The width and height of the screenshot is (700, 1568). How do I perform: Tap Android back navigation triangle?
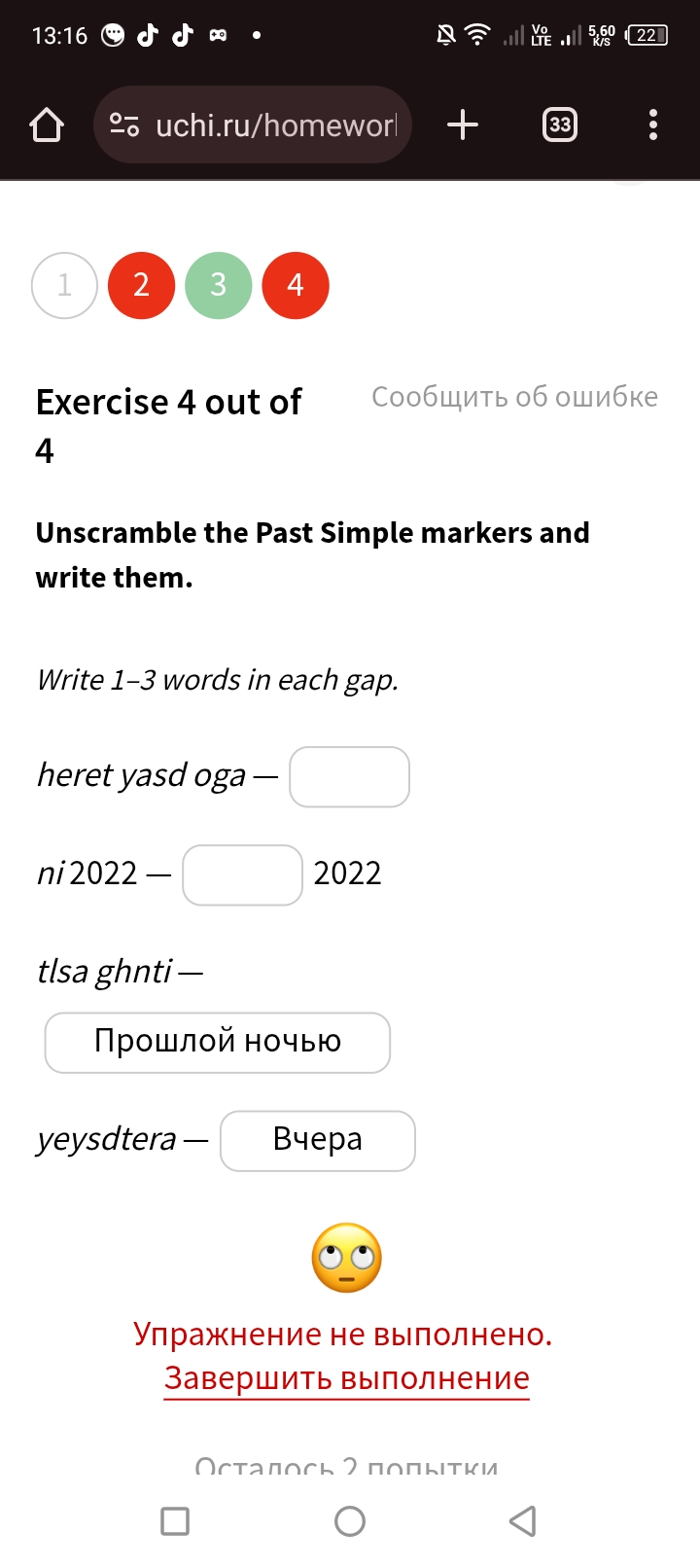(523, 1520)
